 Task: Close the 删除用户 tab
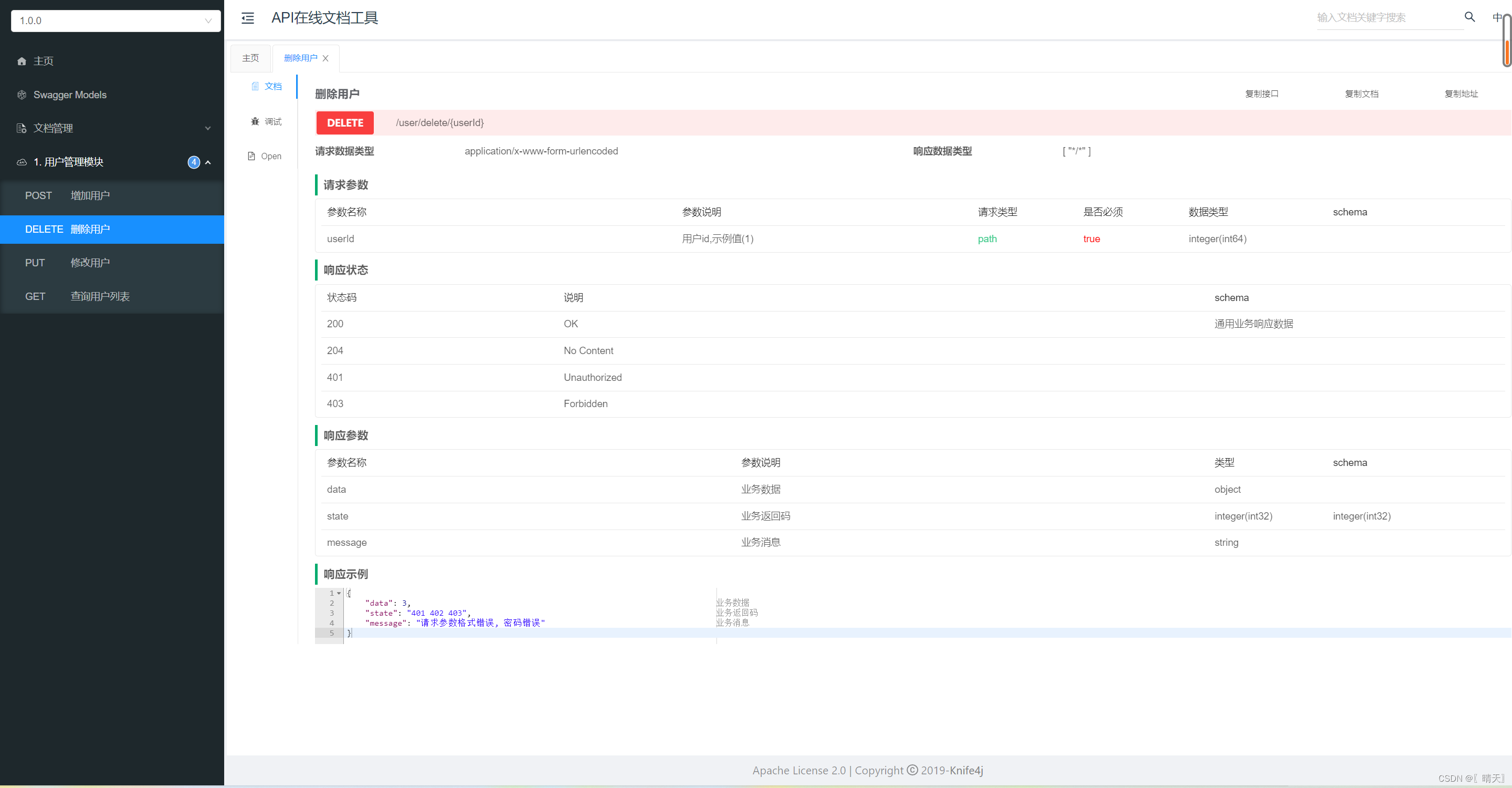(x=325, y=58)
